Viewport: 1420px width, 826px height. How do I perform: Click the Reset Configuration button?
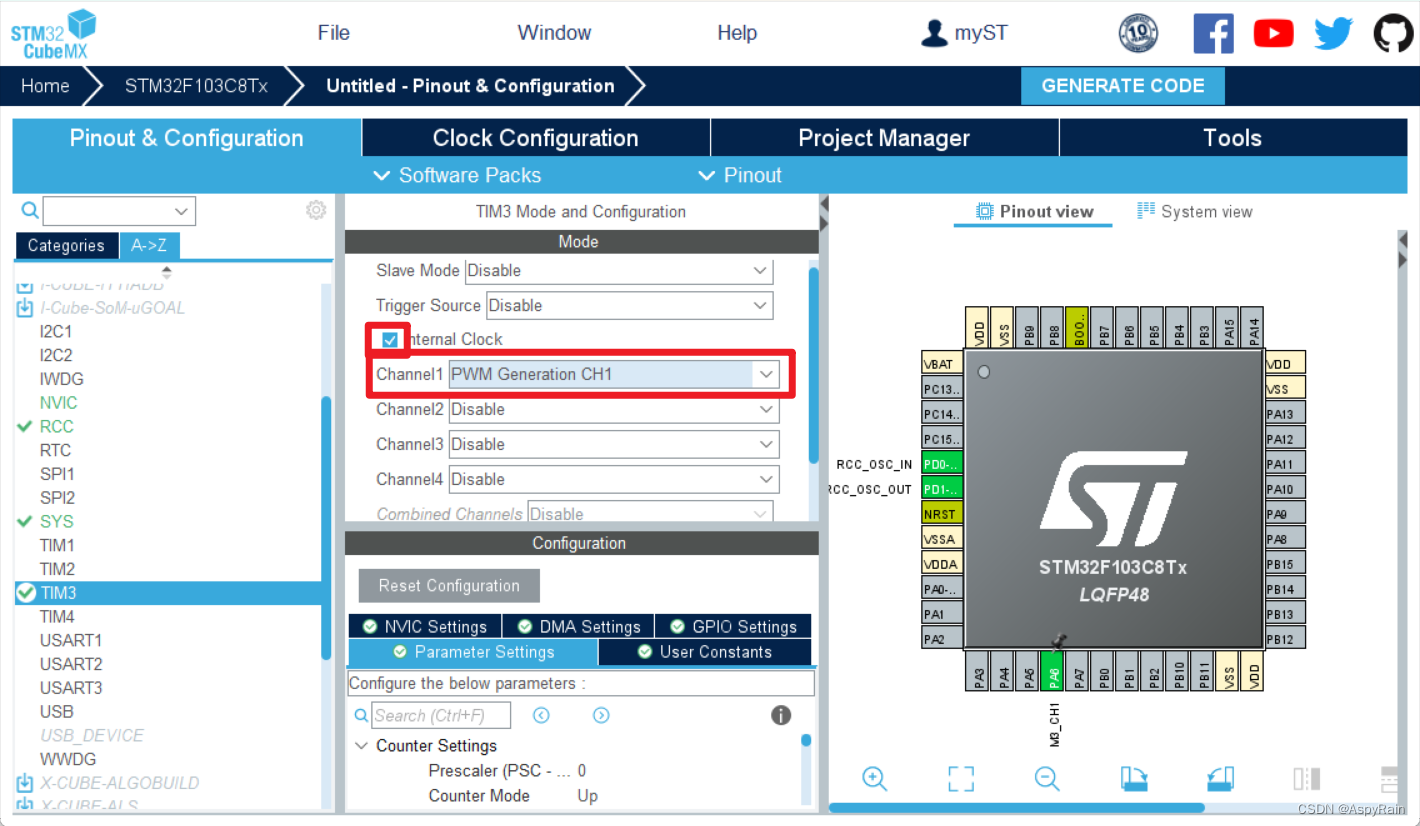point(449,586)
